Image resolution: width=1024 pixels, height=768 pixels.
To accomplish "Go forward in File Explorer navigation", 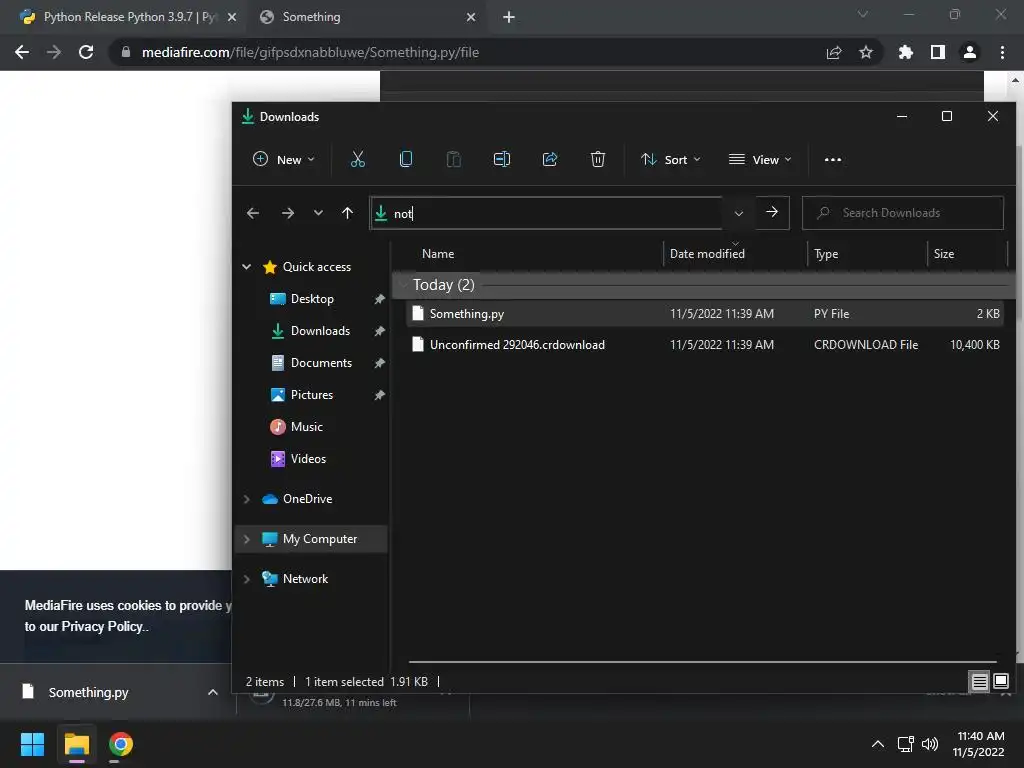I will (287, 213).
